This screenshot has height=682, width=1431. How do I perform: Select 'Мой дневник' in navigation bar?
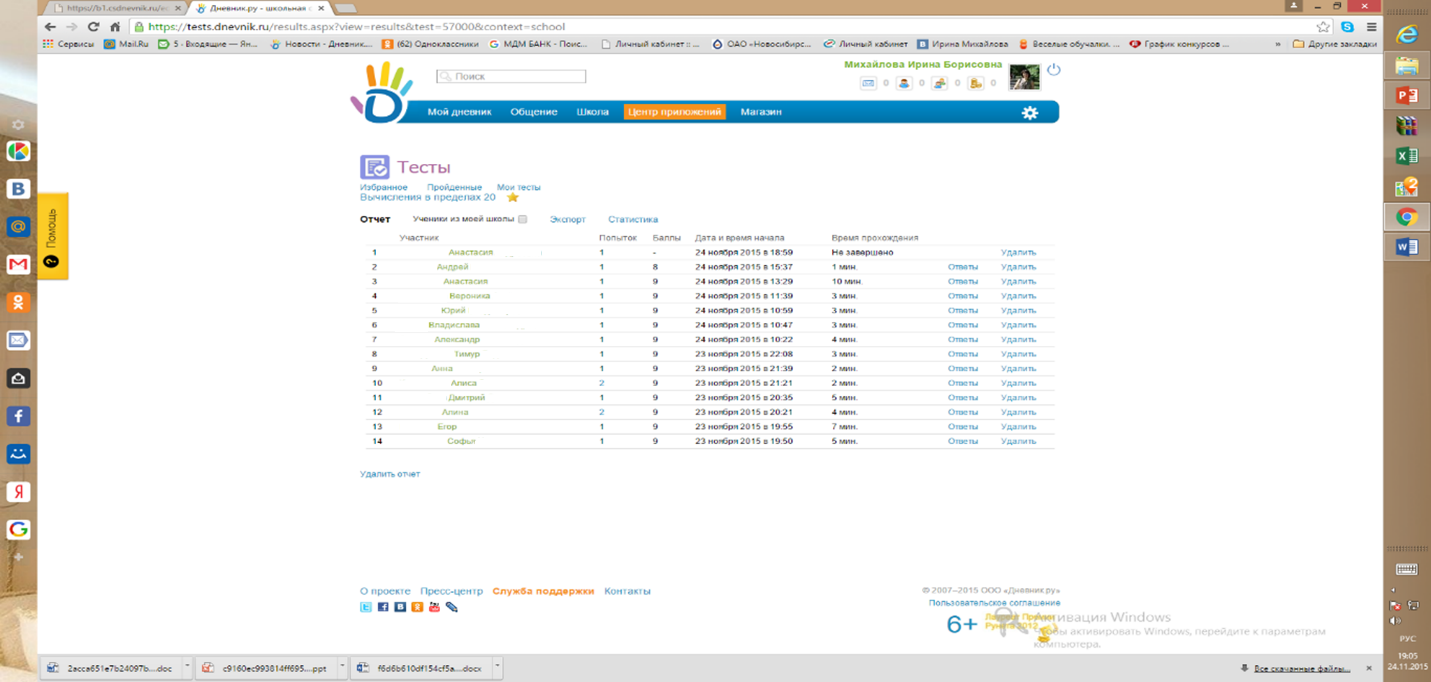(x=459, y=112)
